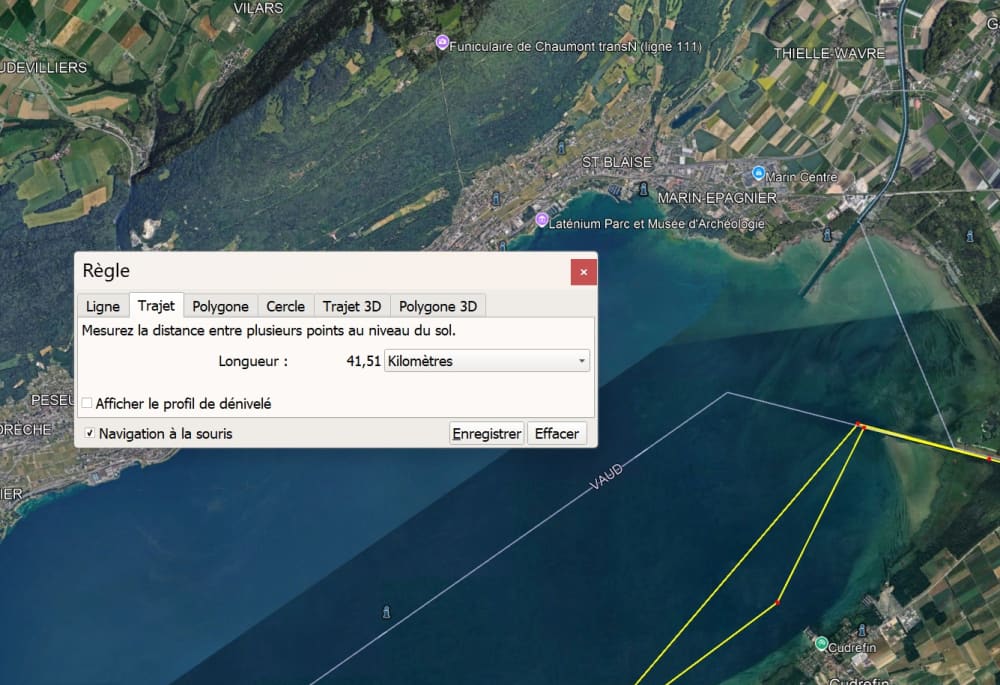Click the Cudrefin green place marker
Viewport: 1000px width, 685px height.
click(x=821, y=644)
